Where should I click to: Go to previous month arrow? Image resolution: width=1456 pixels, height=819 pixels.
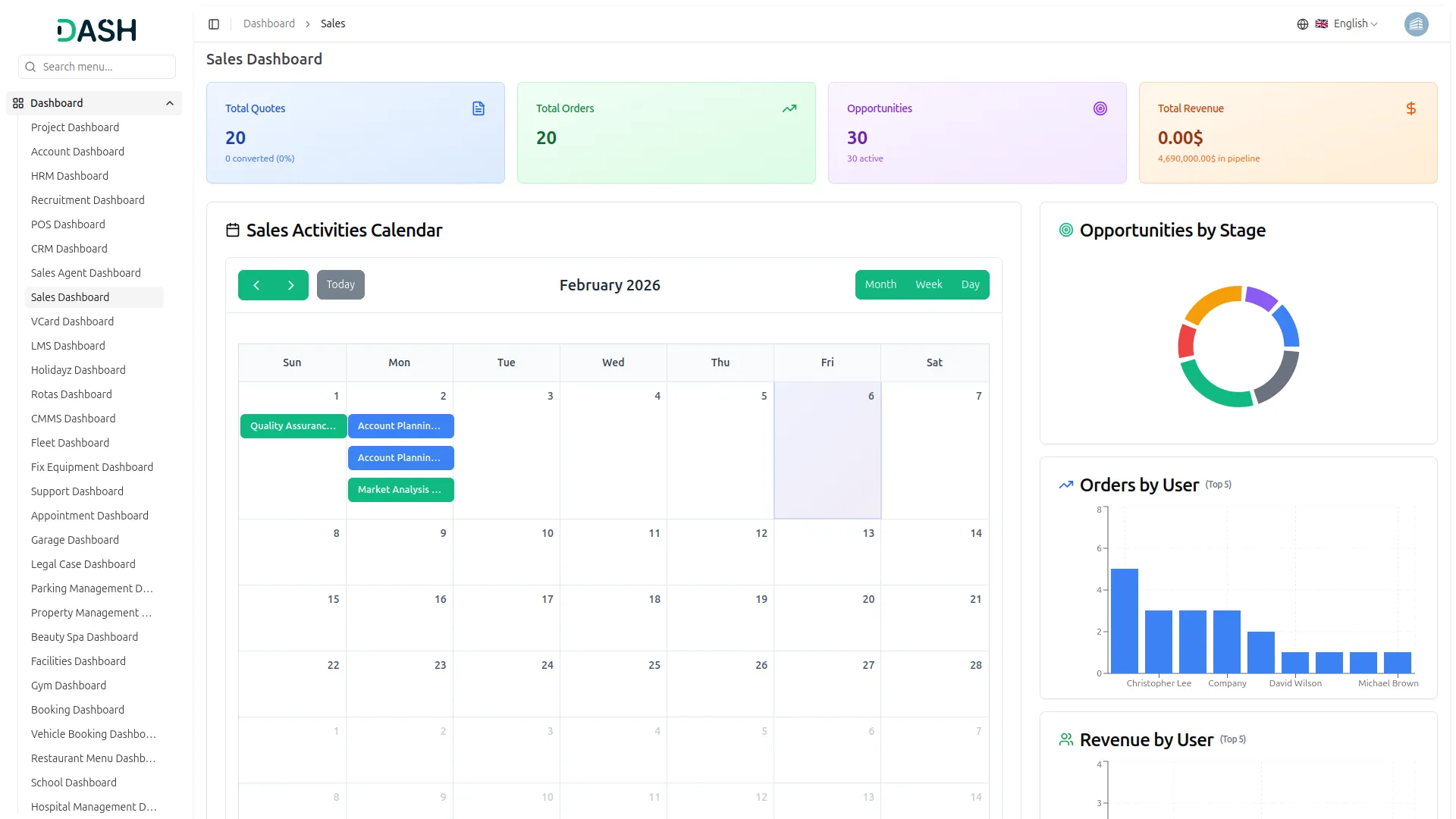[x=256, y=285]
